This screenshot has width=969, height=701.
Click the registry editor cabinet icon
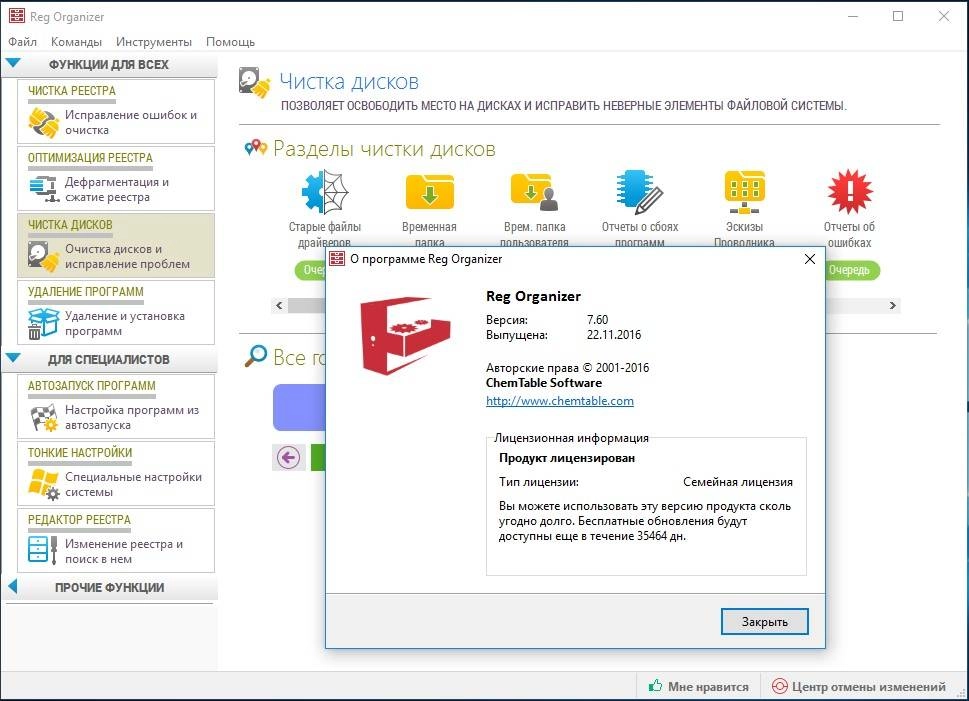43,551
